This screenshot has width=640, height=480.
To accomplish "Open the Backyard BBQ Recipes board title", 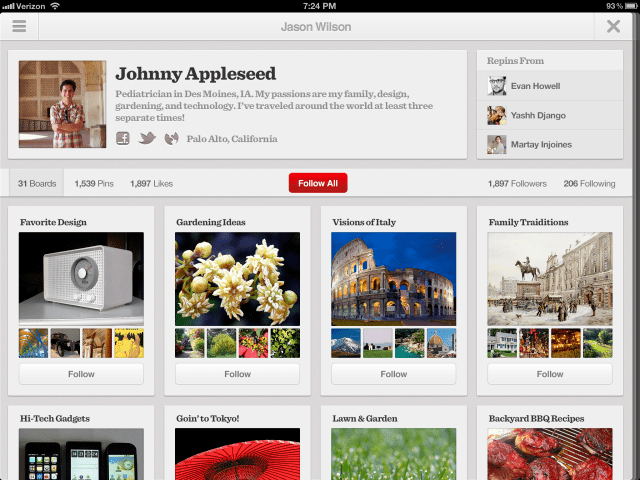I will 536,418.
